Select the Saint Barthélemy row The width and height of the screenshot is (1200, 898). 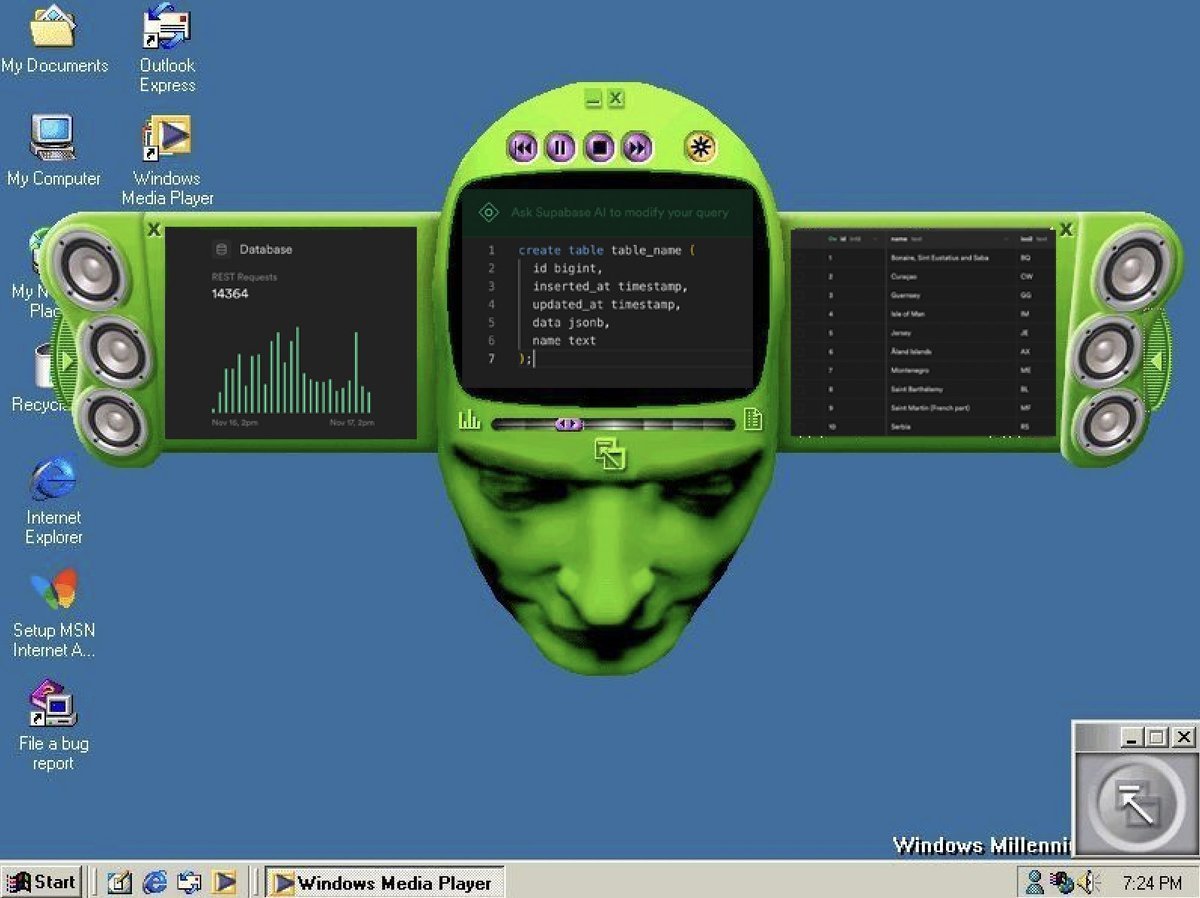[924, 389]
